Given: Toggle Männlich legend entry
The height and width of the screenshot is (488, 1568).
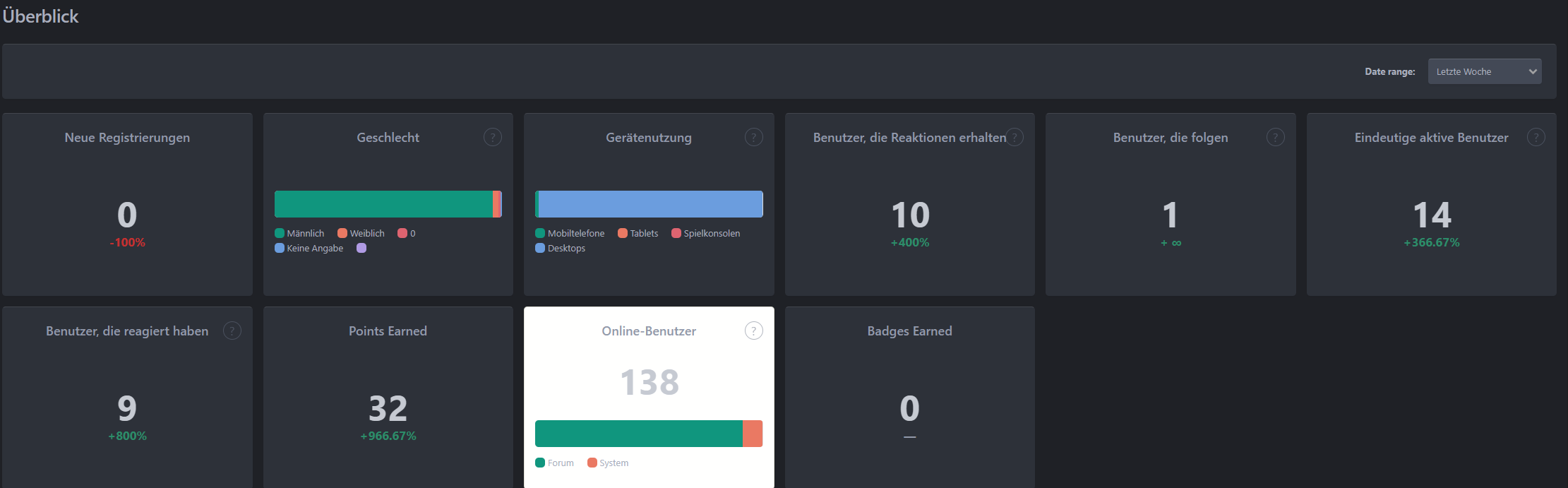Looking at the screenshot, I should click(x=299, y=233).
